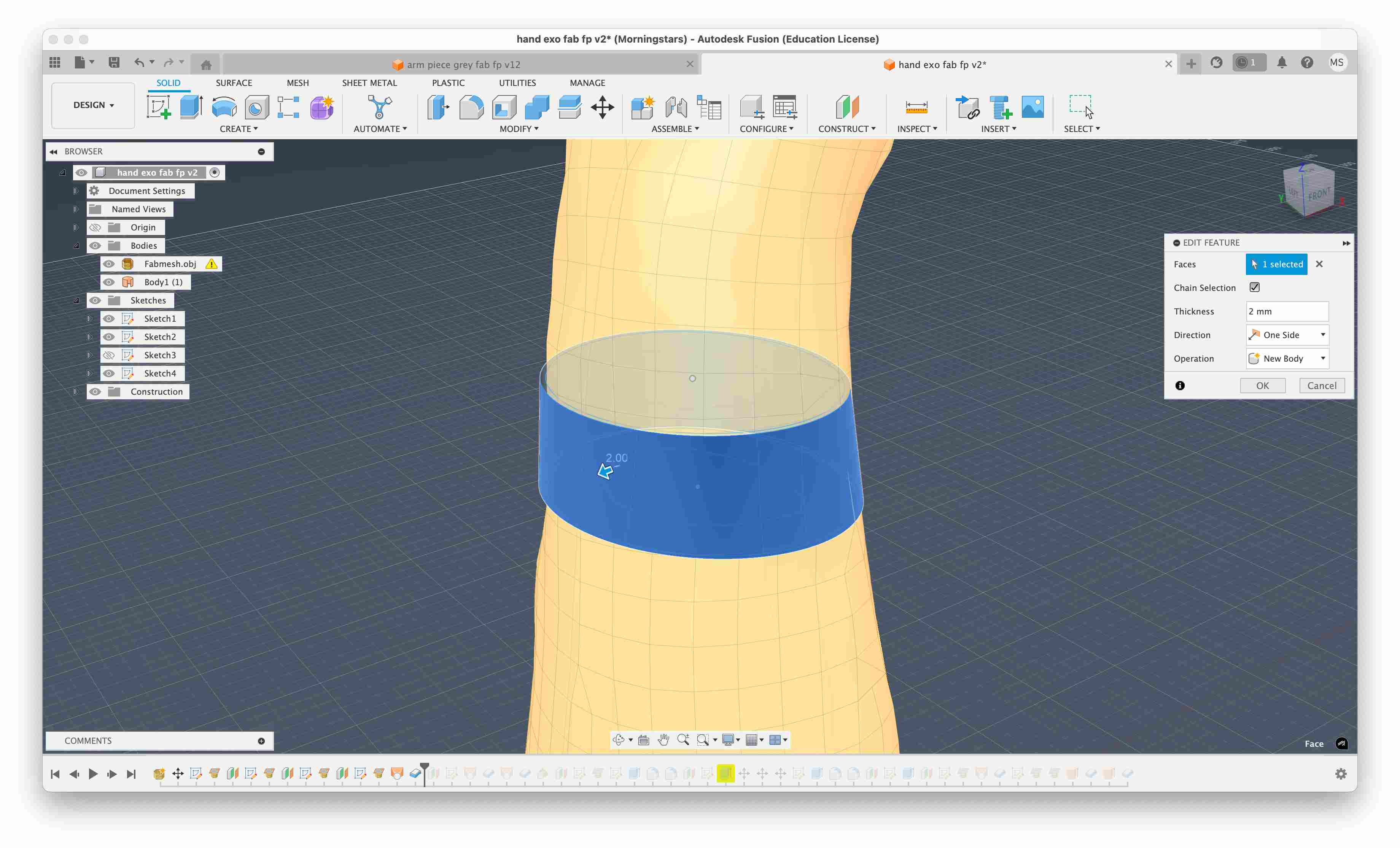Open the Operation New Body dropdown
The height and width of the screenshot is (848, 1400).
pos(1287,358)
